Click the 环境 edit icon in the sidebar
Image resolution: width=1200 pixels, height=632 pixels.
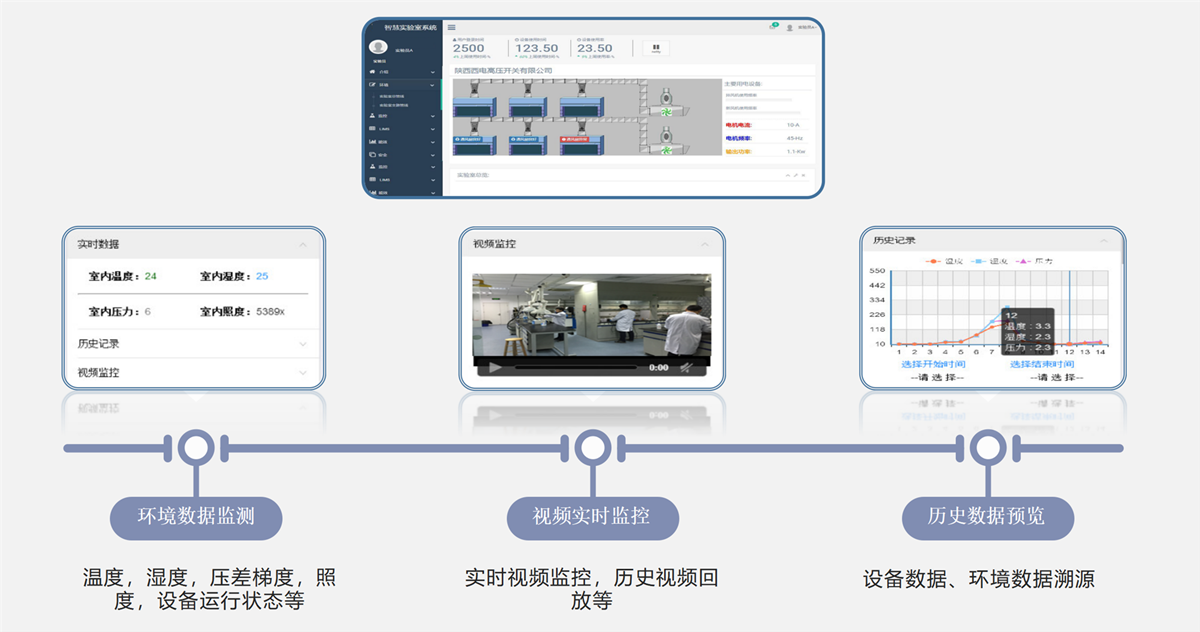pos(372,85)
